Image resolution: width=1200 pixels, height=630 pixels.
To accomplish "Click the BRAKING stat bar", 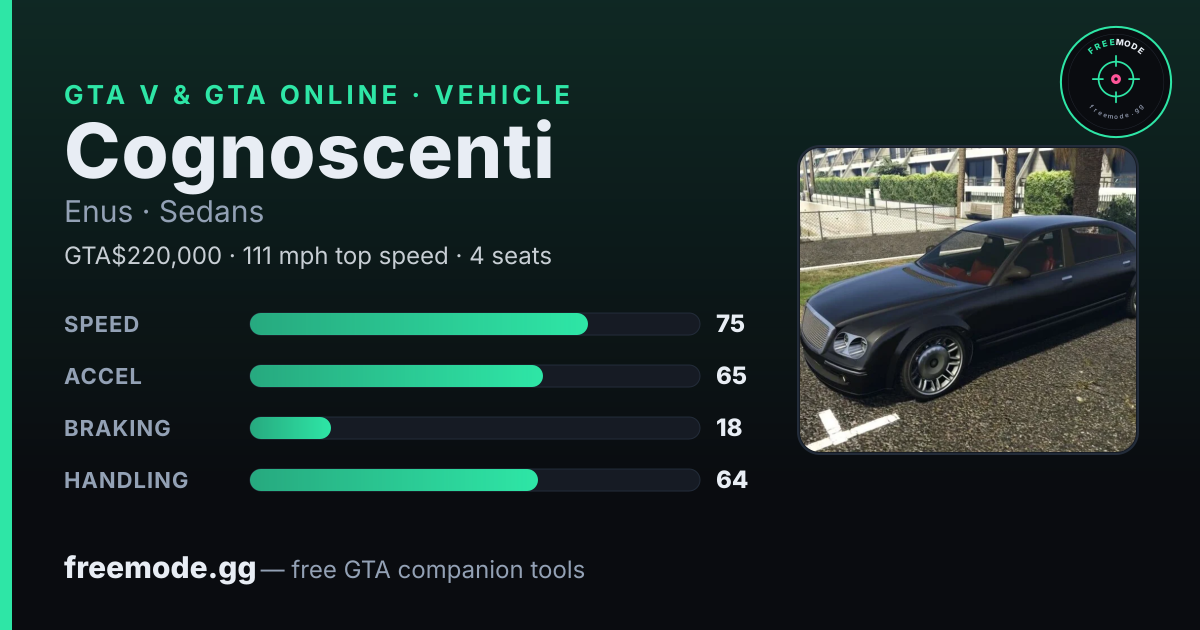I will (x=474, y=428).
